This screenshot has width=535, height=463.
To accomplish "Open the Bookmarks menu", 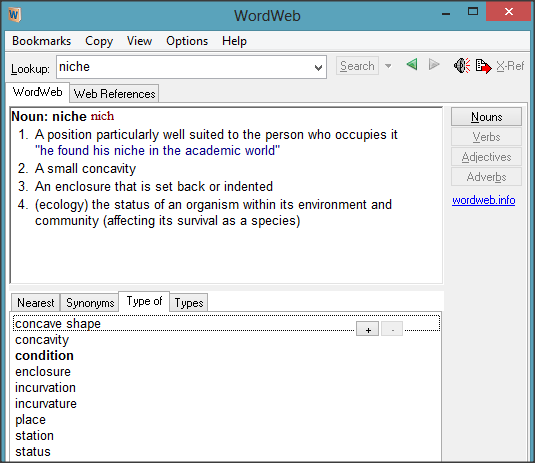I will tap(42, 41).
